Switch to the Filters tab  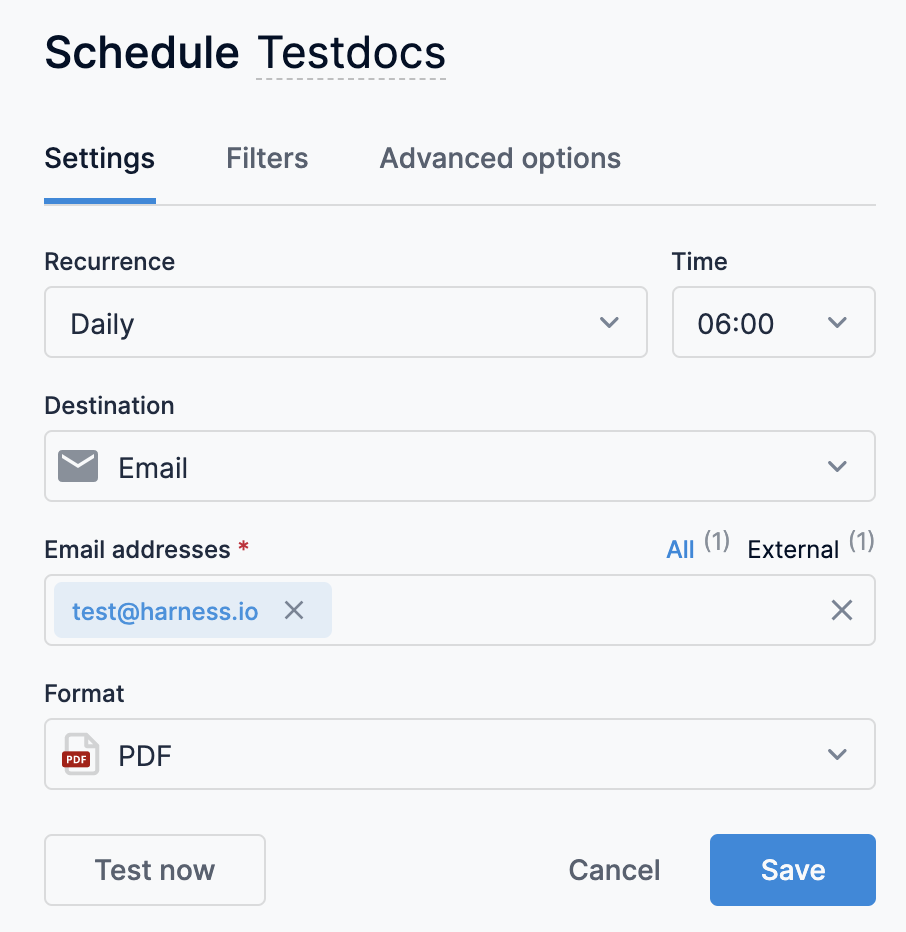[x=267, y=159]
